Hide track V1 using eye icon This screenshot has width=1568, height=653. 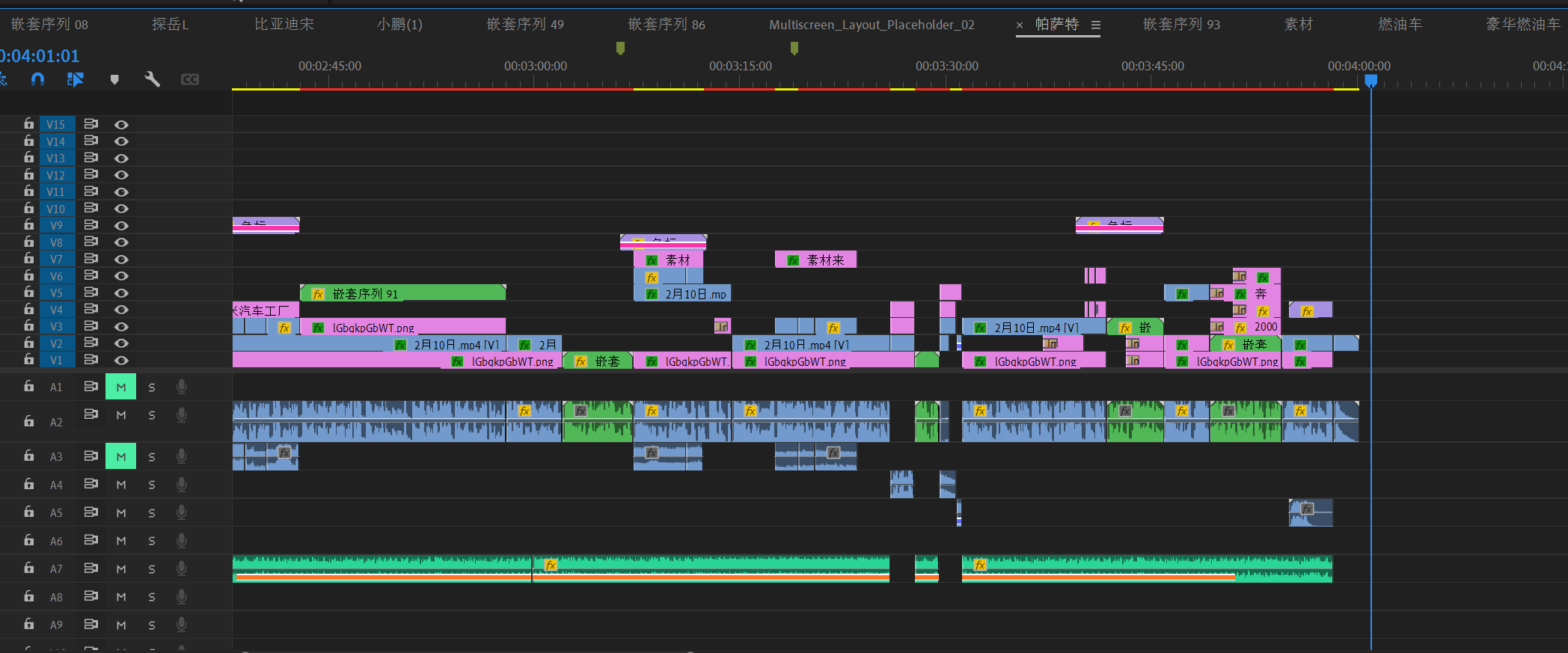[x=121, y=361]
